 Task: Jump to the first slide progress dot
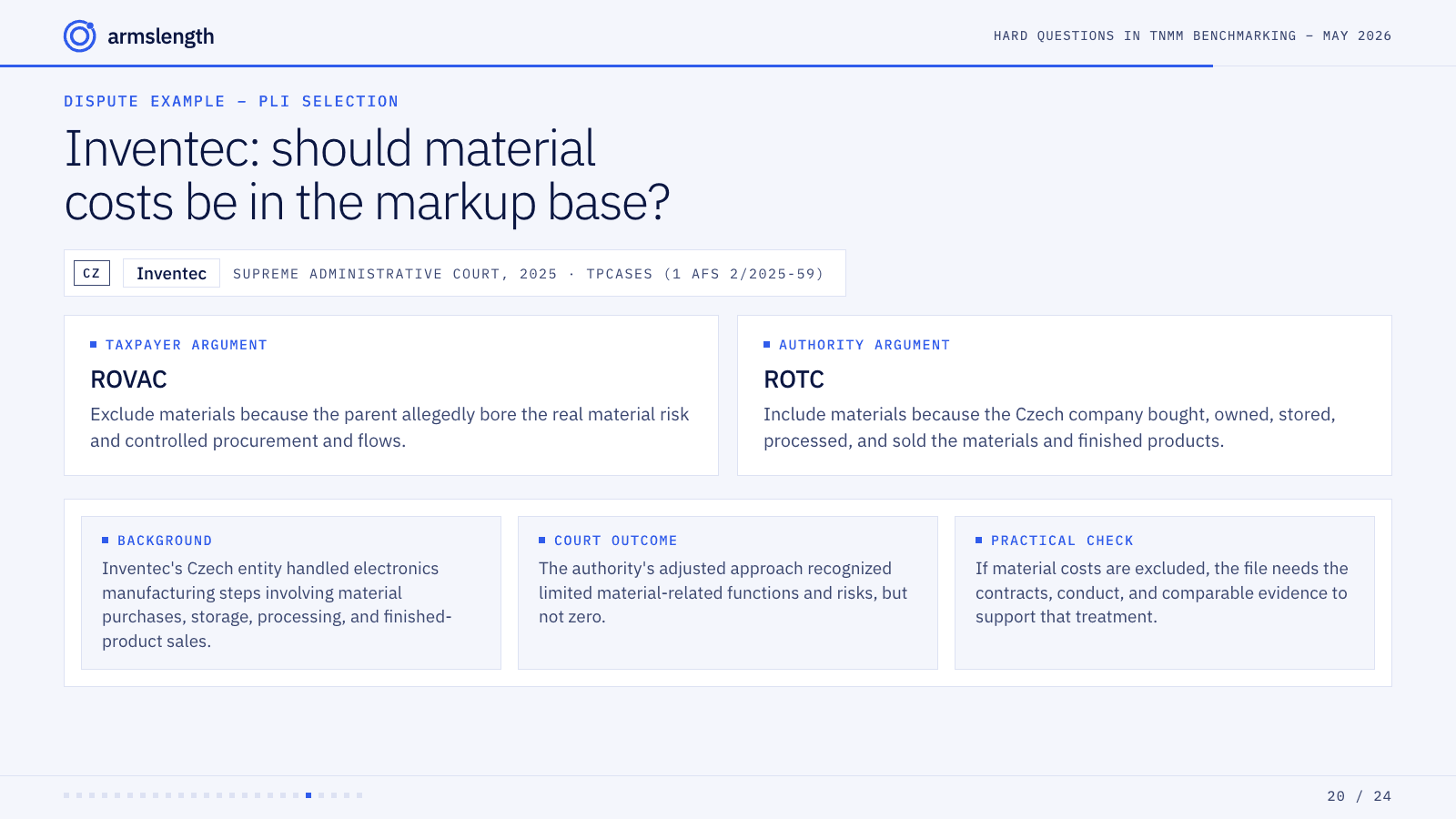click(x=66, y=795)
